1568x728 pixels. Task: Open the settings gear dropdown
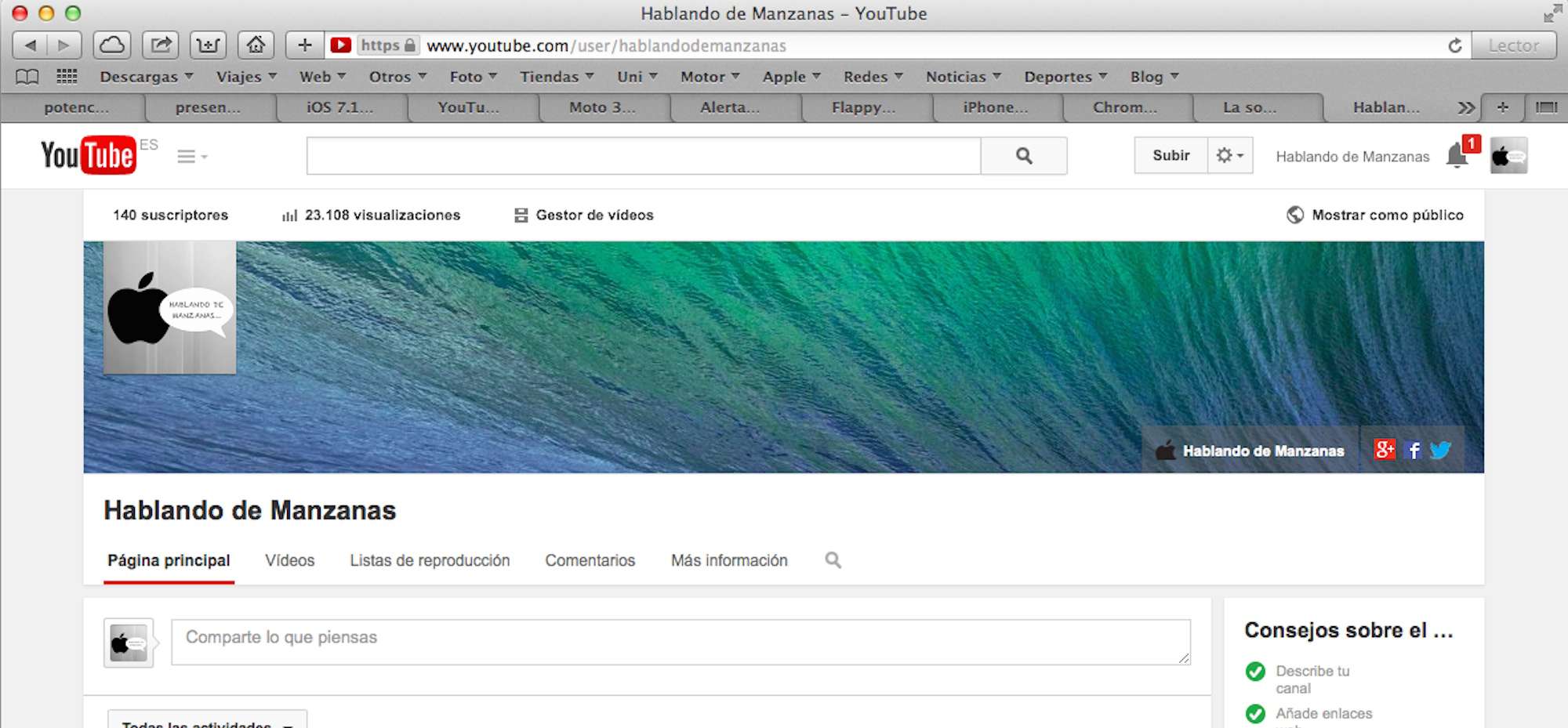coord(1230,155)
